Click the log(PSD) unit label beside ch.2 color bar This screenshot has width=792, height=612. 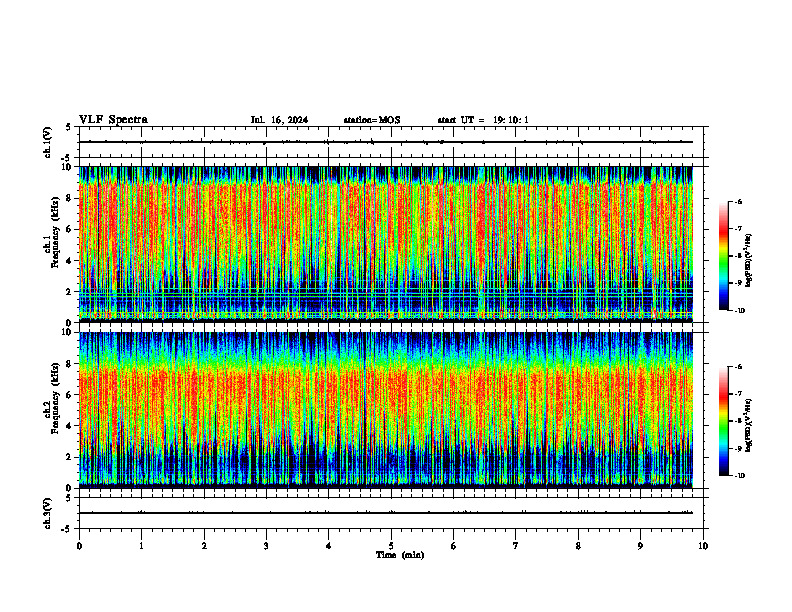click(x=749, y=425)
